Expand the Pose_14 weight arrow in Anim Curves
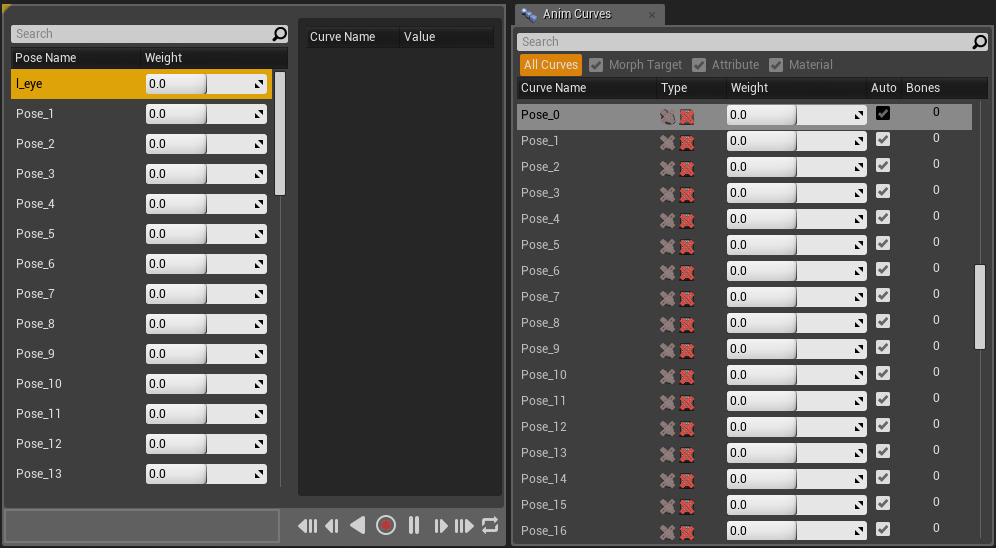The width and height of the screenshot is (996, 548). pos(859,479)
